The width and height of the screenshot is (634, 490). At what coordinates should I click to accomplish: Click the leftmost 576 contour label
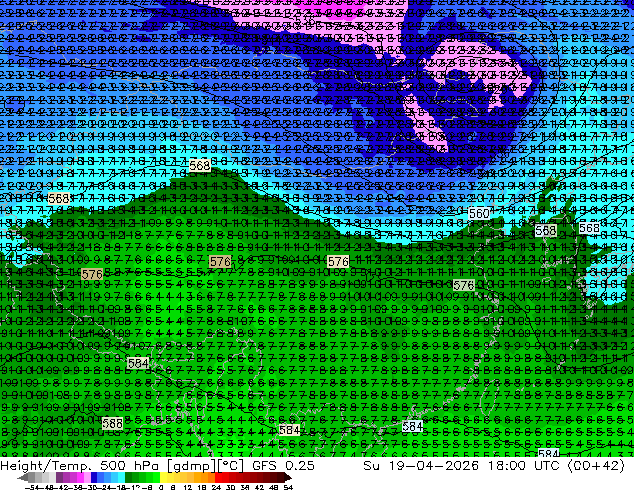coord(92,275)
